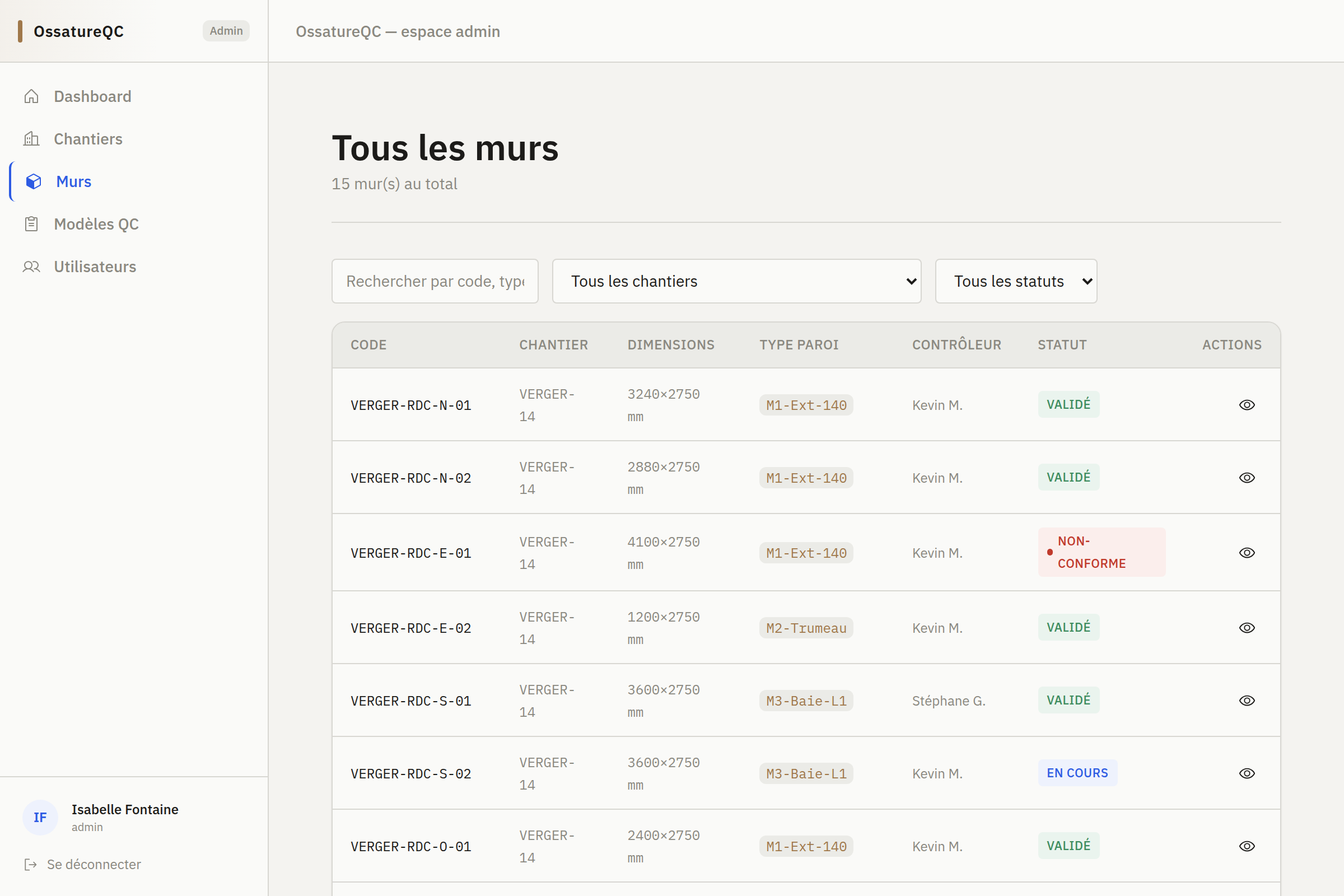
Task: Click the 15 mur(s) au total text
Action: coord(394,184)
